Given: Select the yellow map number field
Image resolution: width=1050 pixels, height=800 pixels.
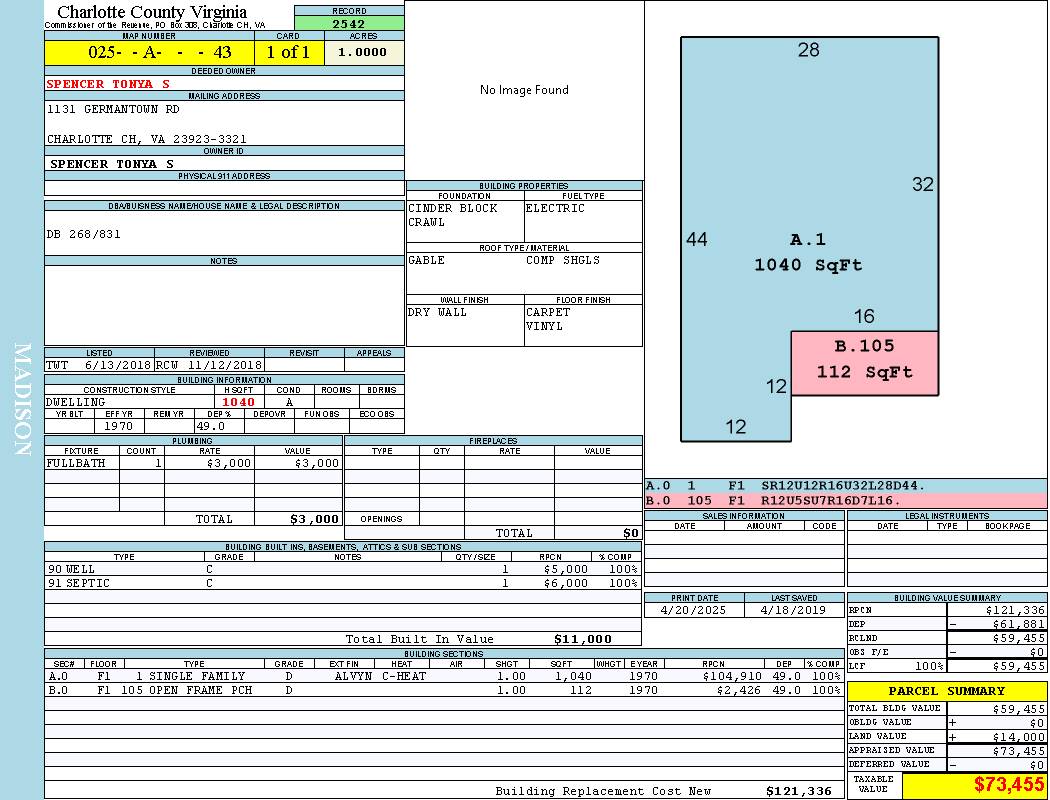Looking at the screenshot, I should click(x=149, y=53).
